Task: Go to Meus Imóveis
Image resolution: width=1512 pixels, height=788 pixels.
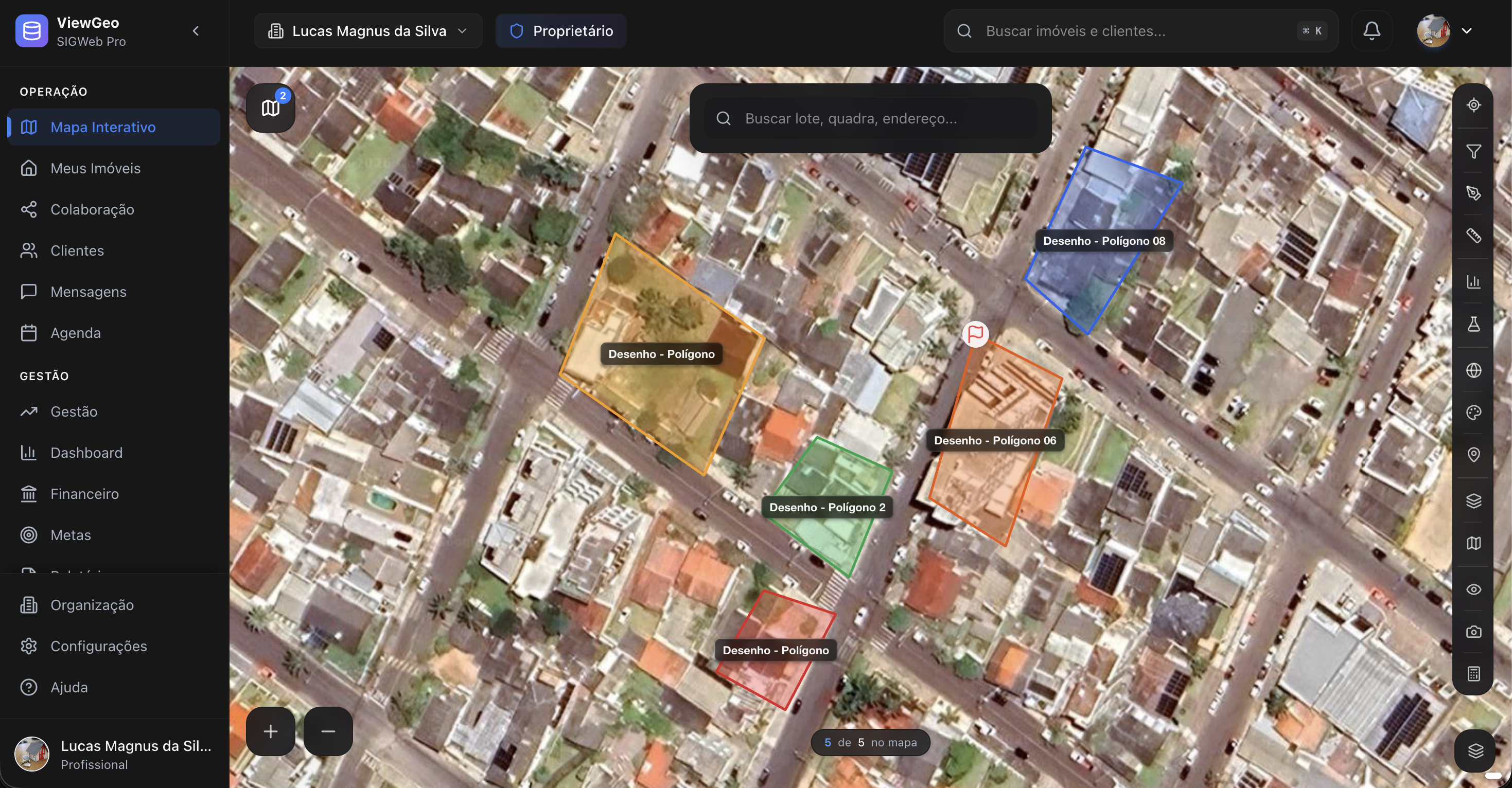Action: 114,168
